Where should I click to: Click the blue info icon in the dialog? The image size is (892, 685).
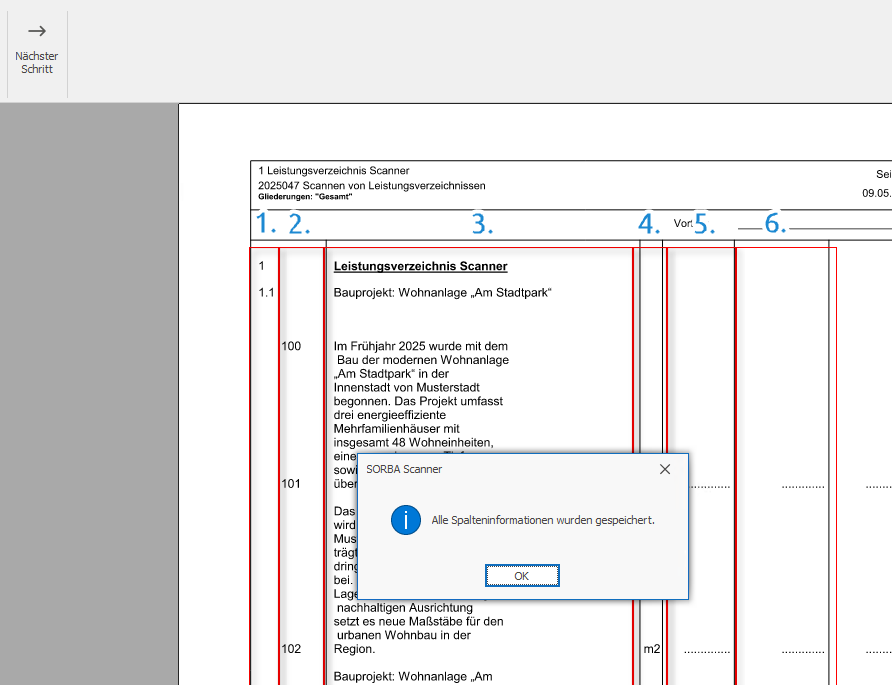(x=406, y=520)
